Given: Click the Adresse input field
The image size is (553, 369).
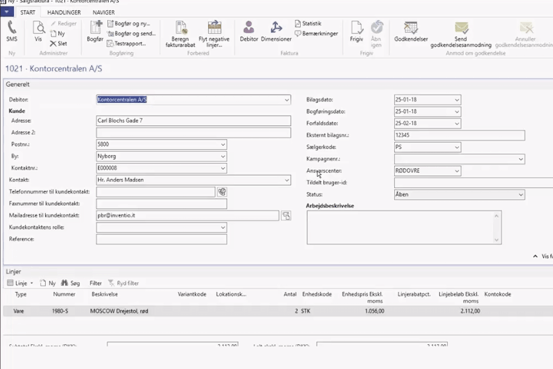Looking at the screenshot, I should [193, 121].
